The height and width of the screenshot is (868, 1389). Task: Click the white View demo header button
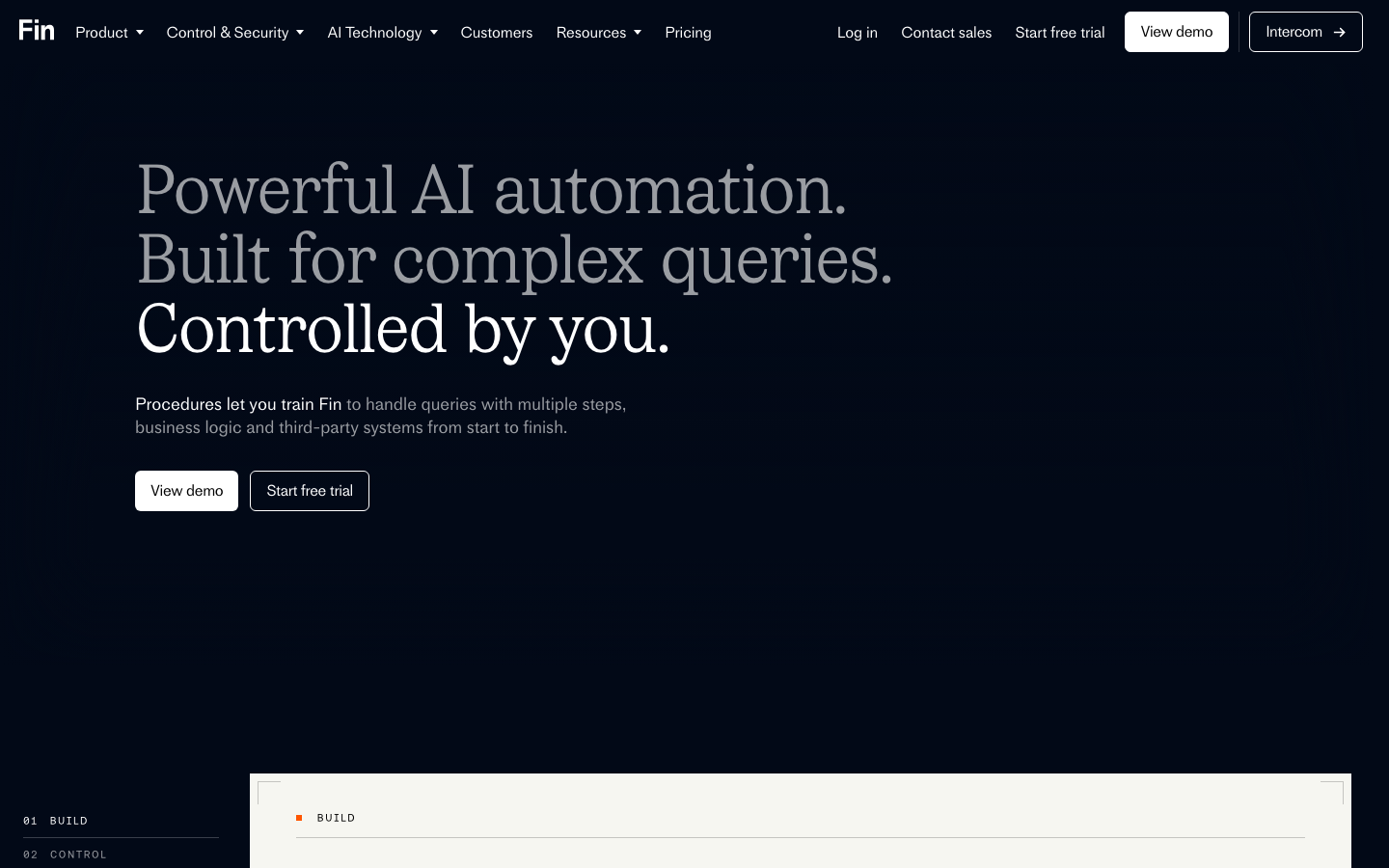1177,32
